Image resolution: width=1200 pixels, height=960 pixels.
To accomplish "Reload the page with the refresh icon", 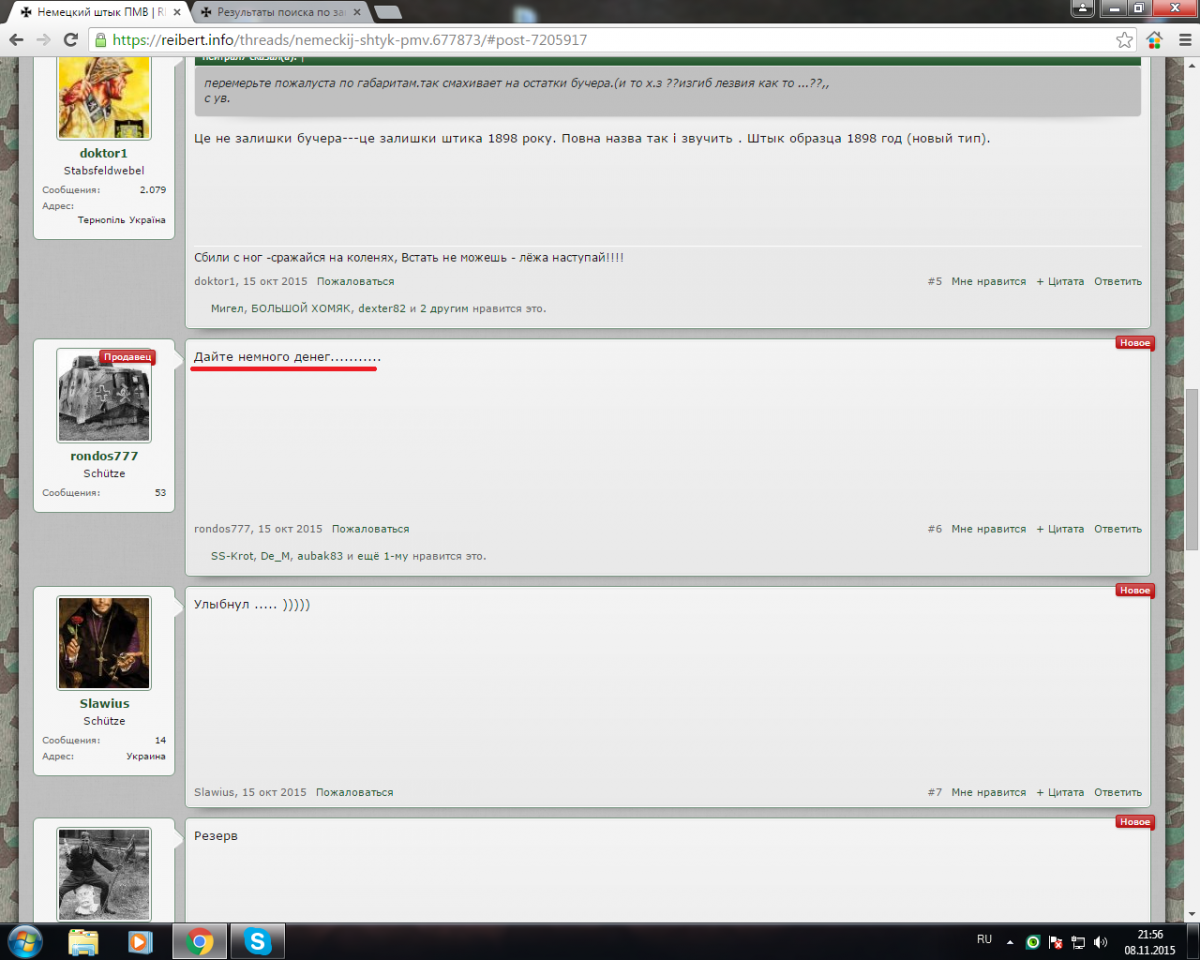I will click(x=70, y=40).
